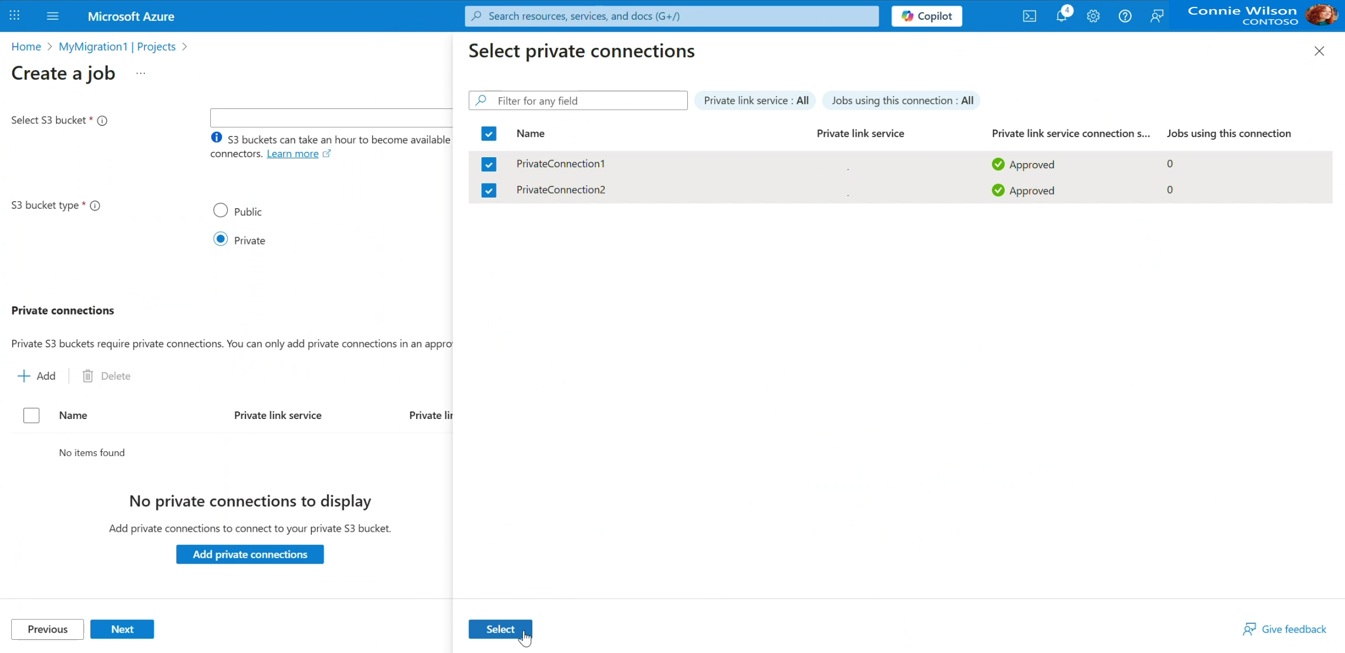Image resolution: width=1345 pixels, height=653 pixels.
Task: Toggle the select-all checkbox in panel header
Action: [489, 134]
